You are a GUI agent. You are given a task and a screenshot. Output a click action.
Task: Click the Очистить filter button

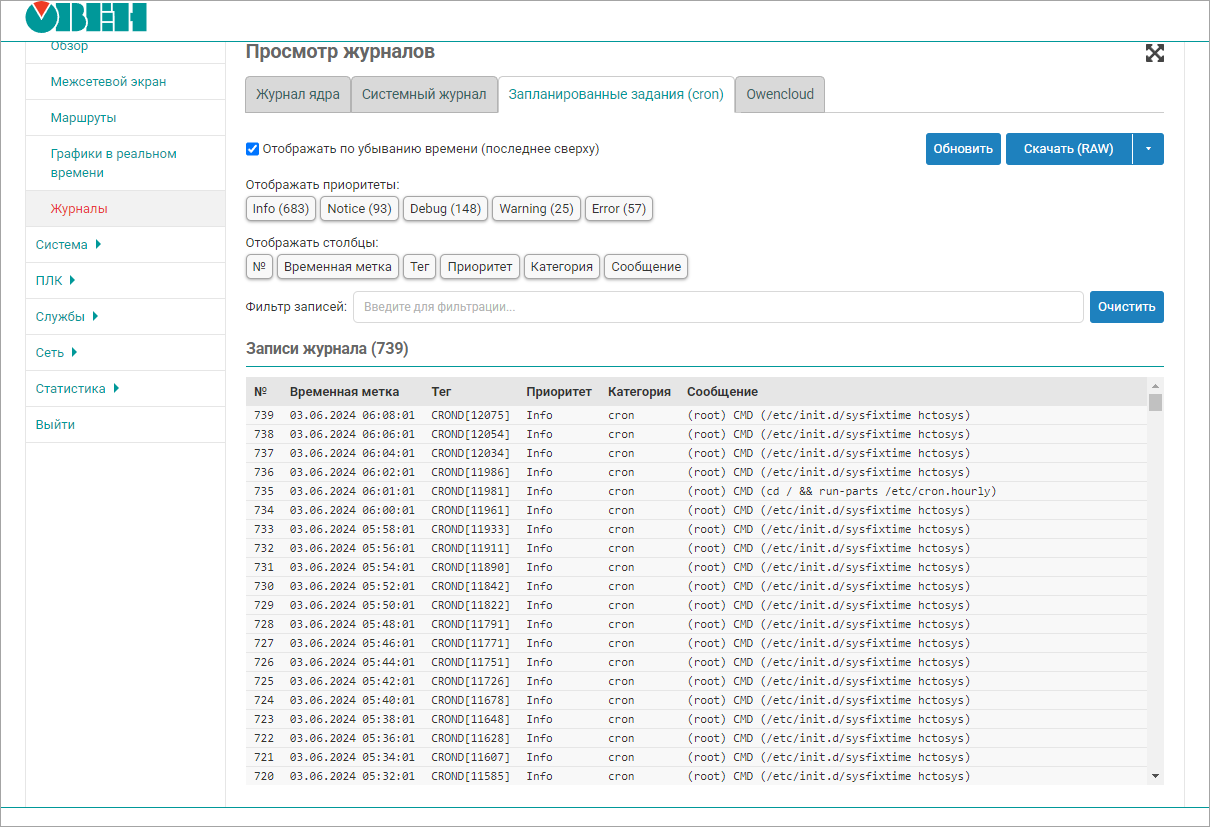point(1126,307)
